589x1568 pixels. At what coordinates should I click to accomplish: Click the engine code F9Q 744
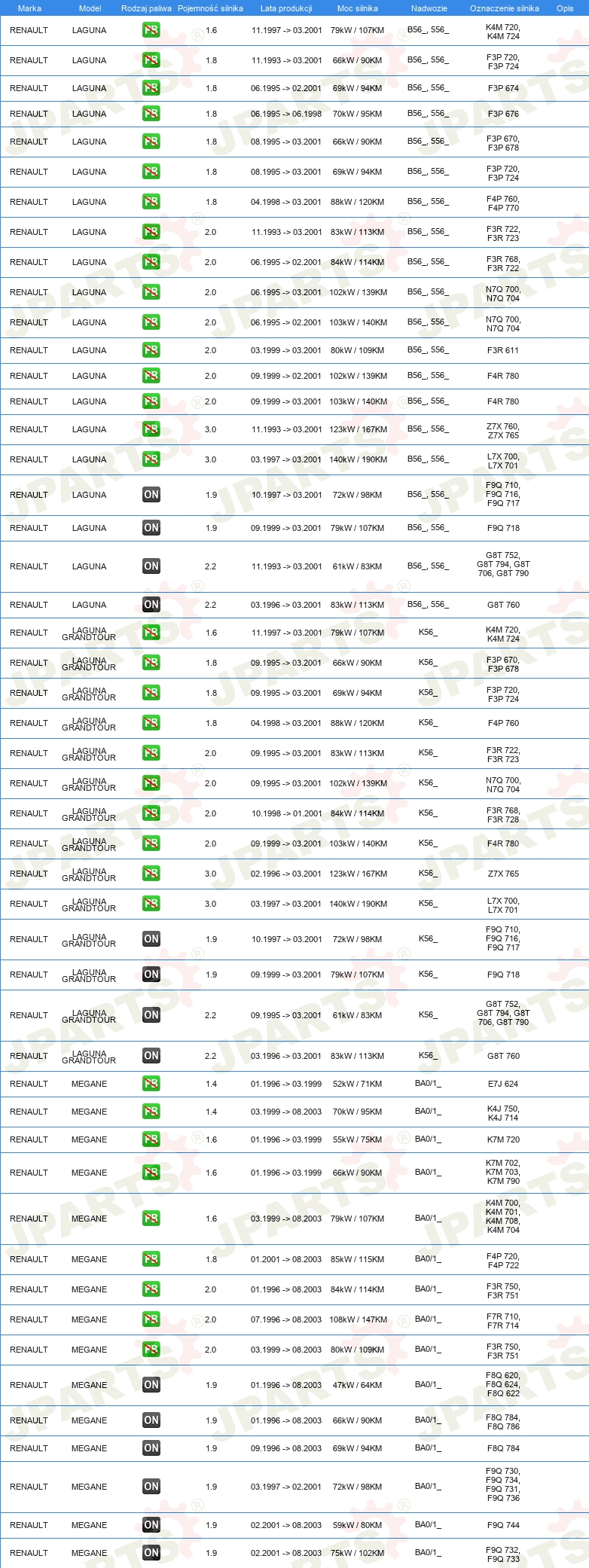point(503,1525)
